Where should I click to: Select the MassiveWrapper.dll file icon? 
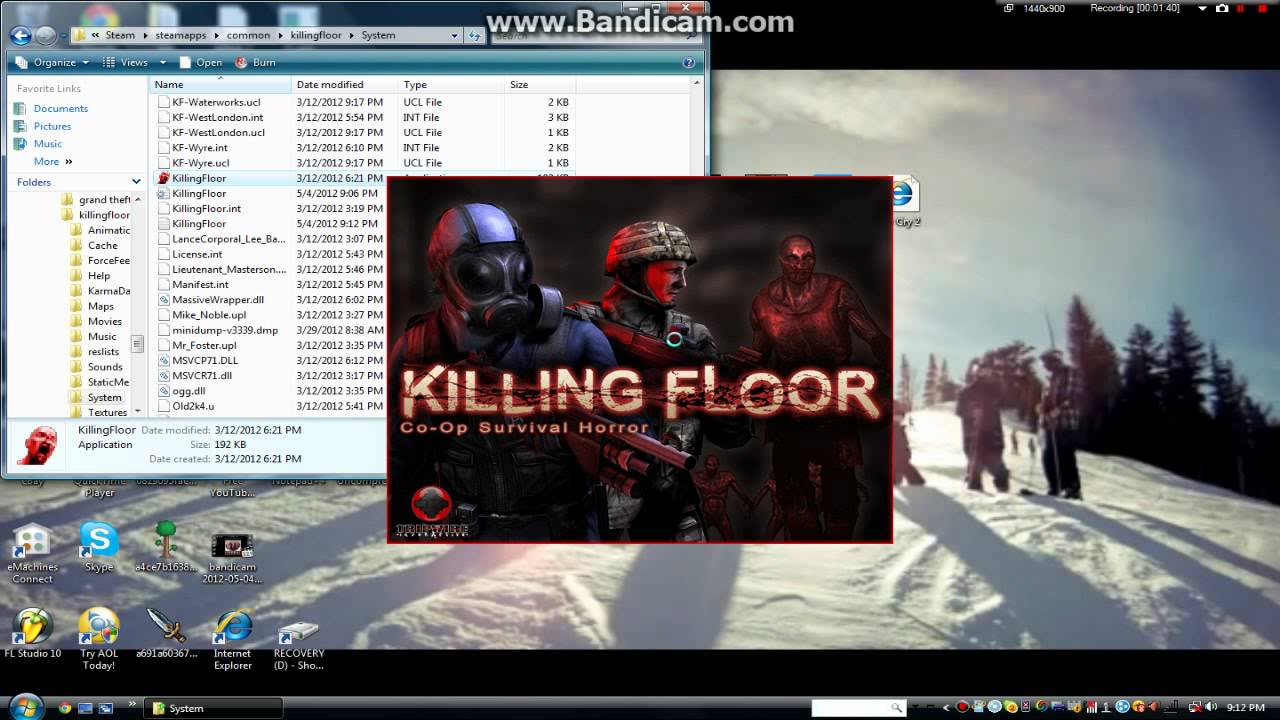pyautogui.click(x=164, y=299)
